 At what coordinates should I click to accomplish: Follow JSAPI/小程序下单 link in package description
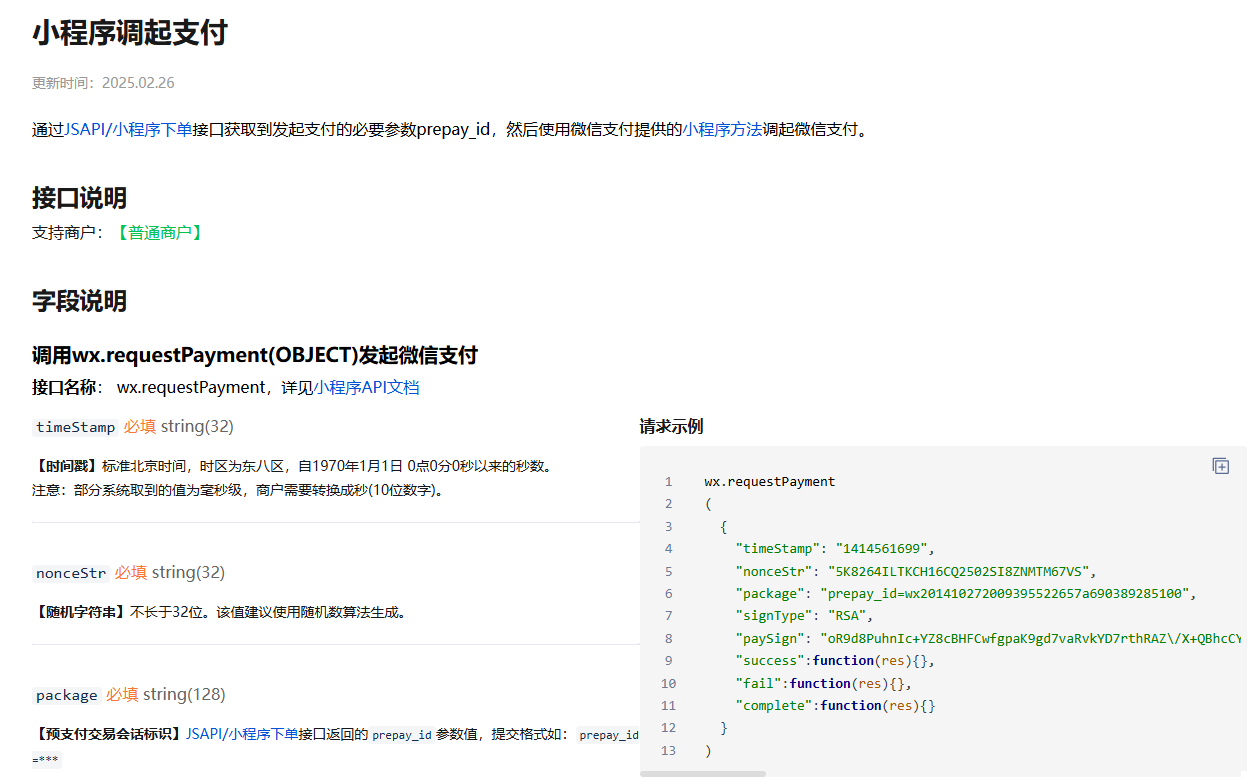click(241, 733)
